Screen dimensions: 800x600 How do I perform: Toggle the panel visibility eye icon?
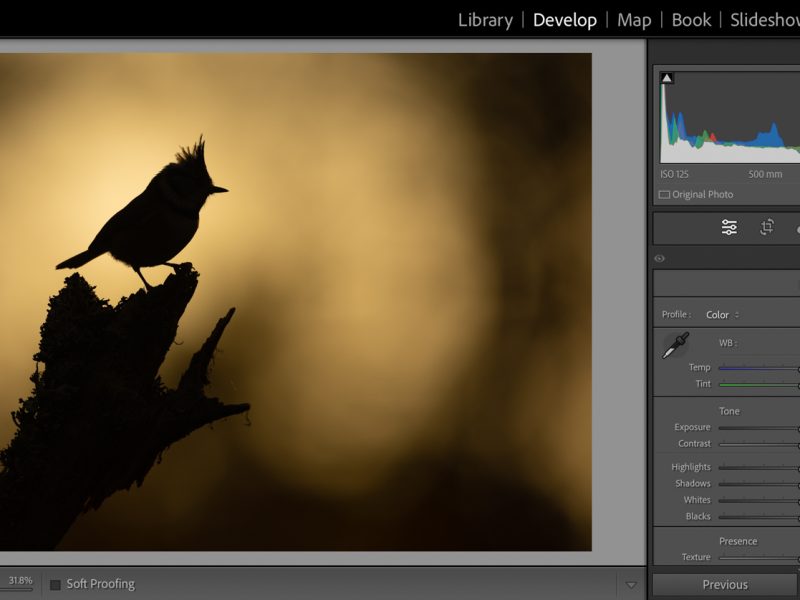(660, 258)
